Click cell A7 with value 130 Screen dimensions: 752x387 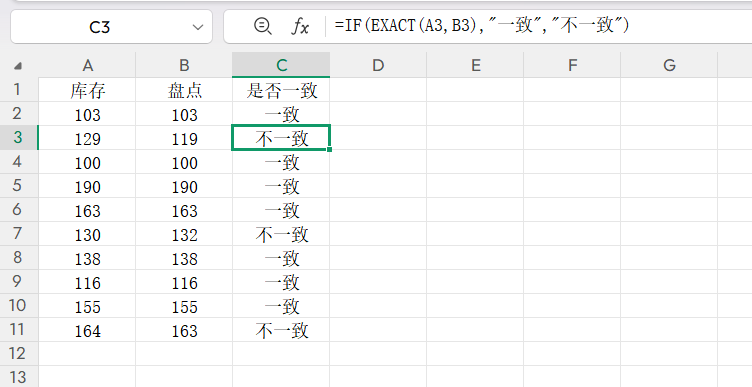pyautogui.click(x=87, y=234)
